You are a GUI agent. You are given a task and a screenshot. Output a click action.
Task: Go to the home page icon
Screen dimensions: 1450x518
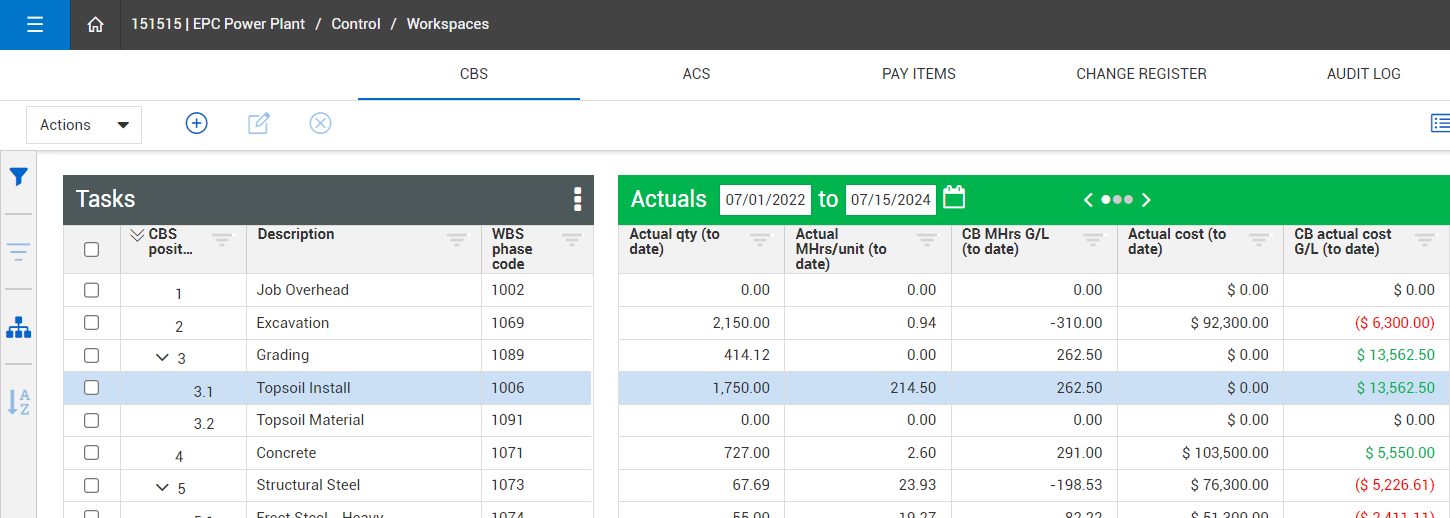pos(95,25)
